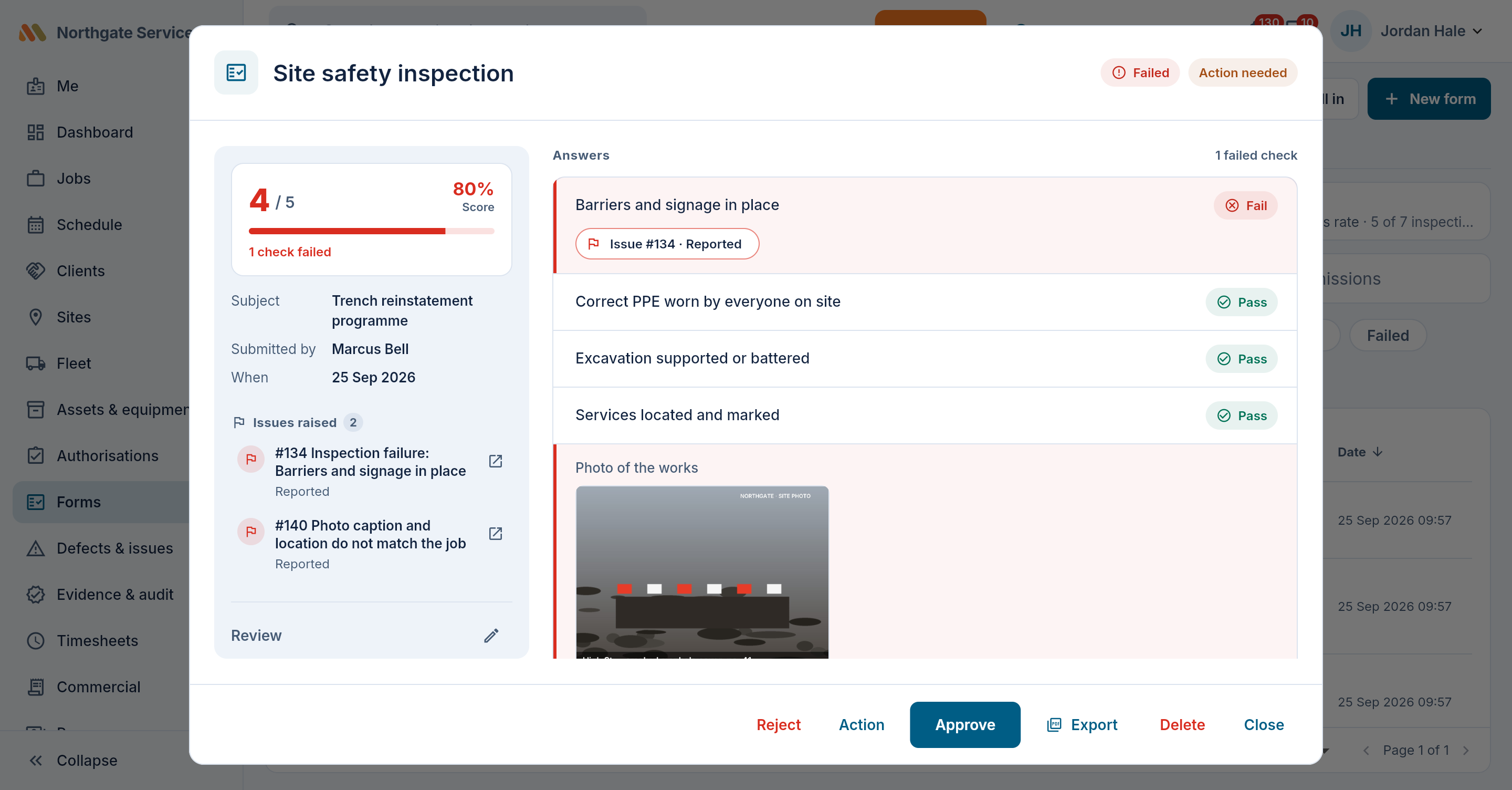Image resolution: width=1512 pixels, height=790 pixels.
Task: Open issue #140 external link icon
Action: [x=496, y=533]
